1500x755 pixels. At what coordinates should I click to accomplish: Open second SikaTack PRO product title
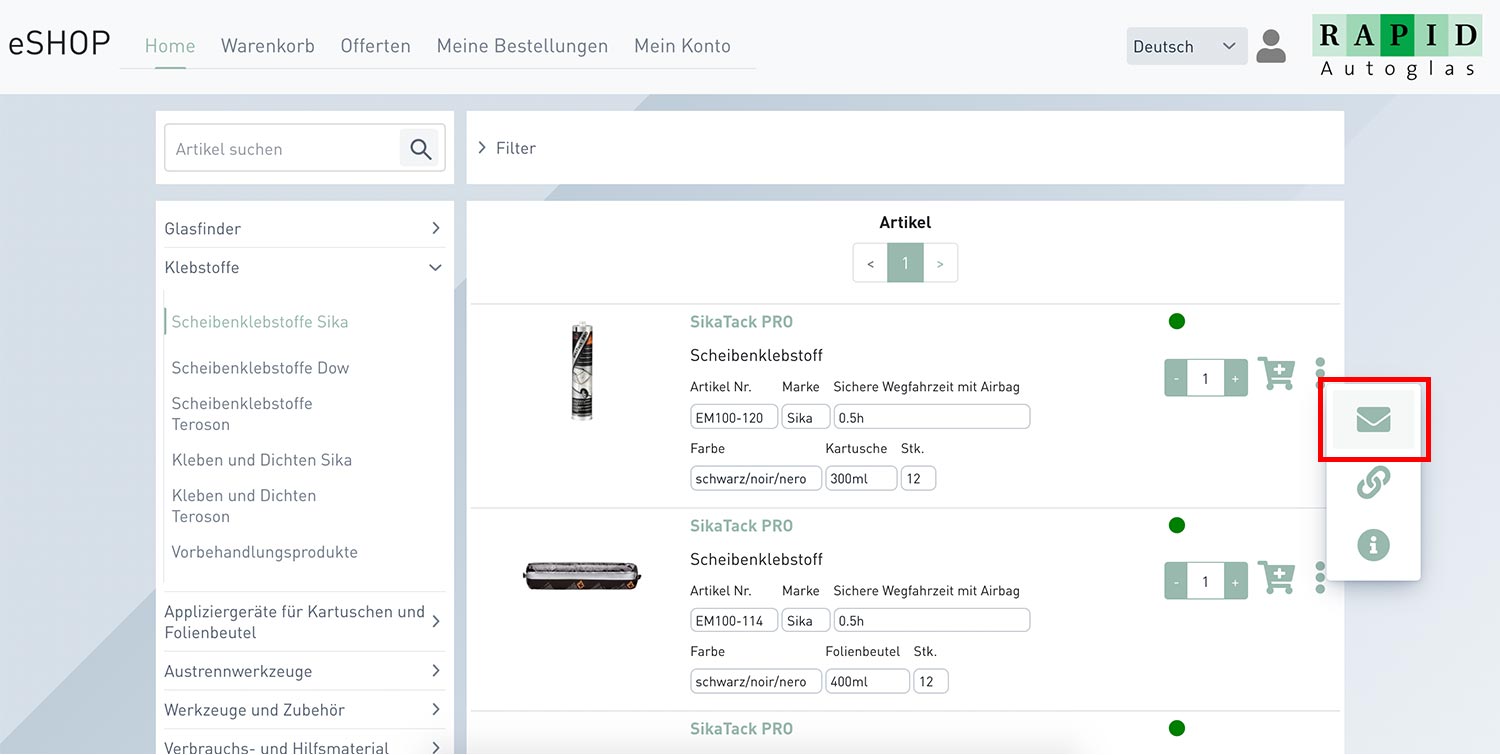pos(741,525)
